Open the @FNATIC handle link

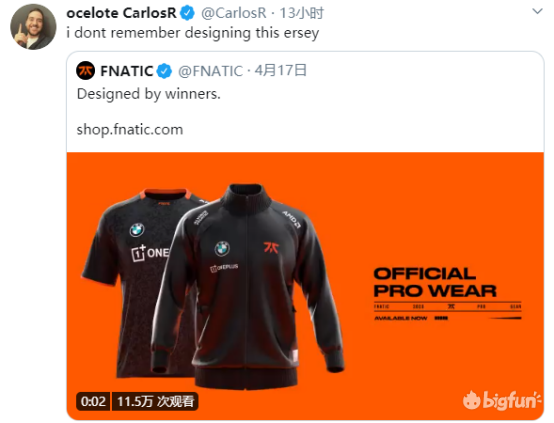[x=211, y=71]
